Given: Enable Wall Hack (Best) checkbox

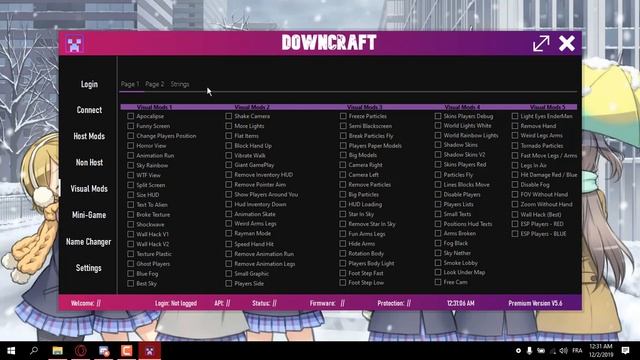Looking at the screenshot, I should pyautogui.click(x=515, y=214).
